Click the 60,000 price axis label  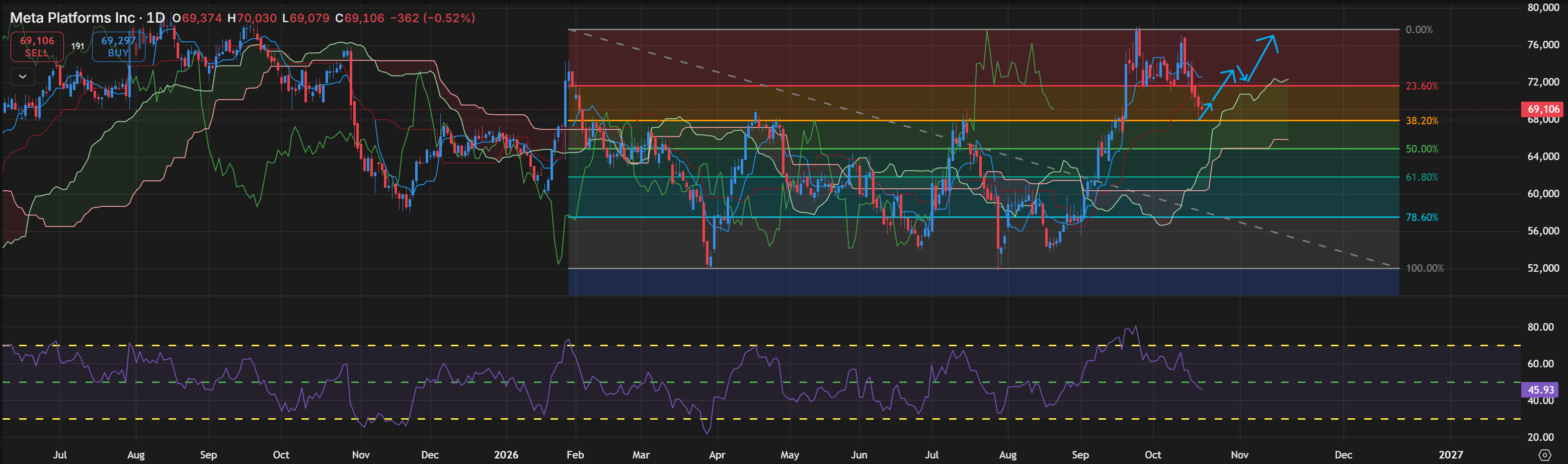tap(1543, 194)
